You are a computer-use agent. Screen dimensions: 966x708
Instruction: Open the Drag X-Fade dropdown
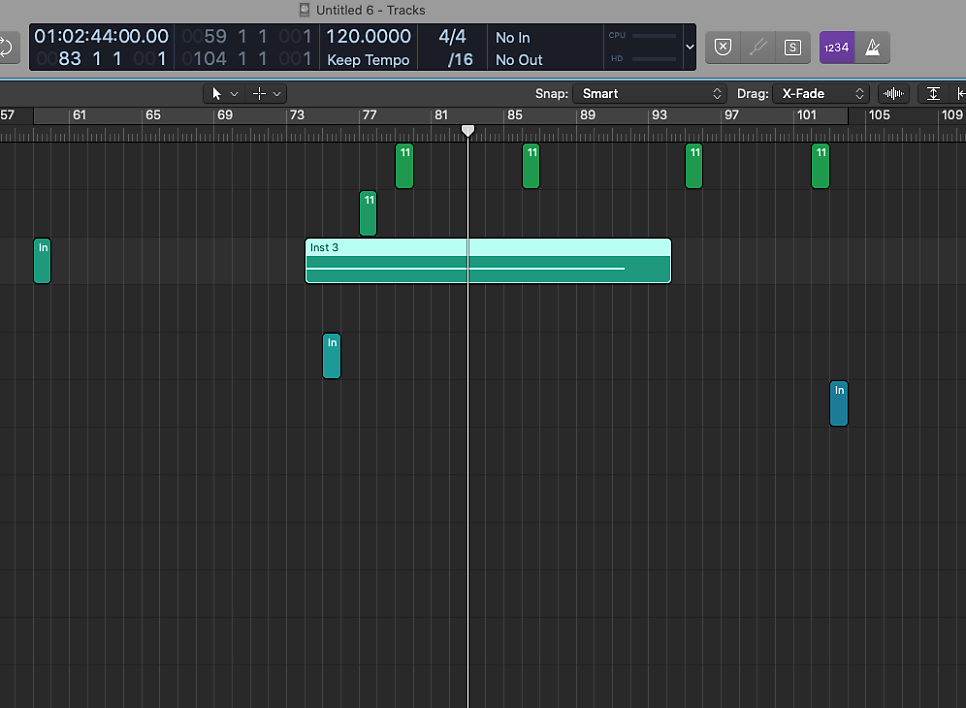[821, 94]
